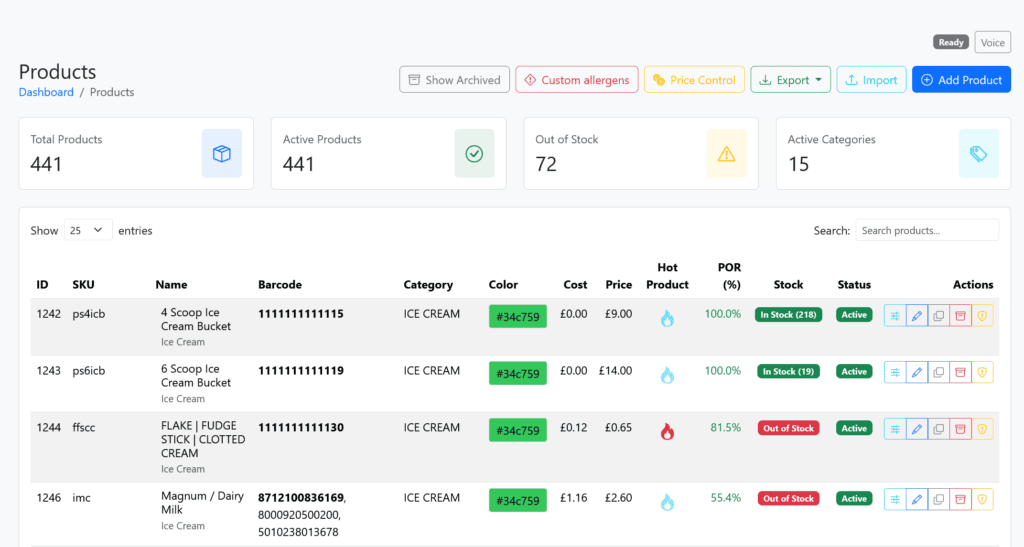Click #34c759 color swatch for product 1243
1024x547 pixels.
click(518, 373)
